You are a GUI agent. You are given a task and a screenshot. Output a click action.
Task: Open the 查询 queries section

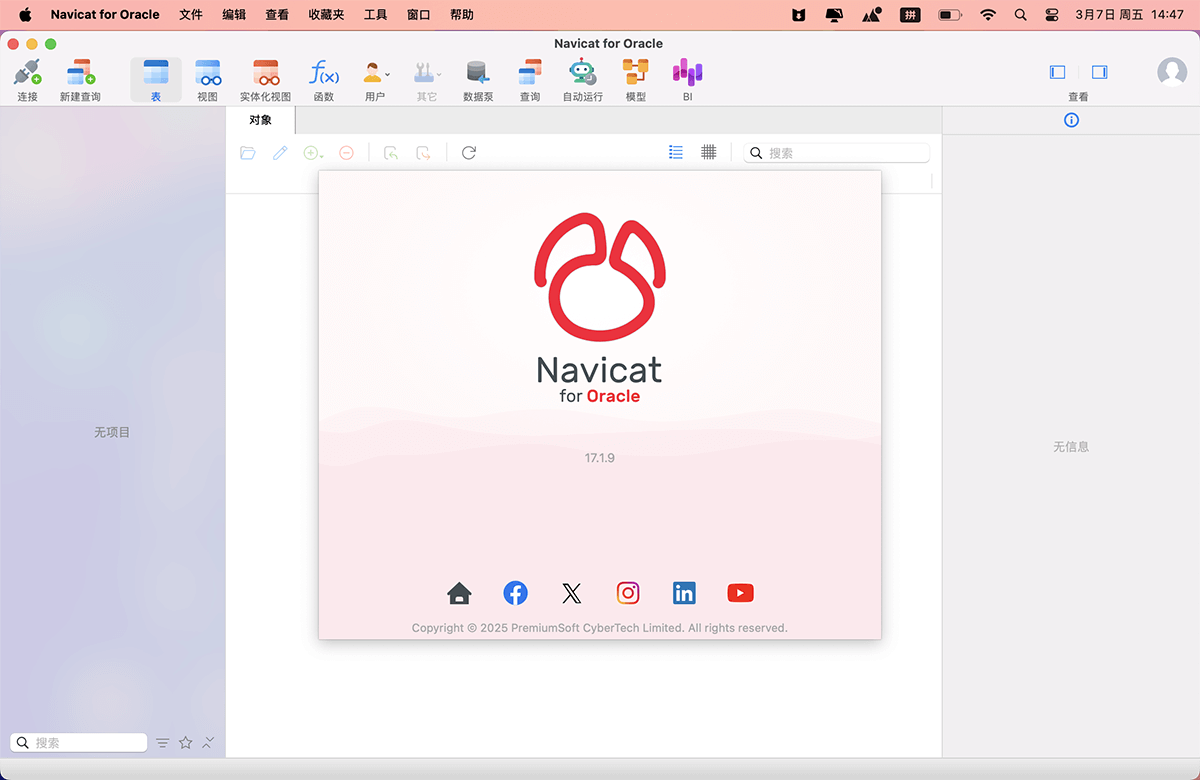coord(530,80)
